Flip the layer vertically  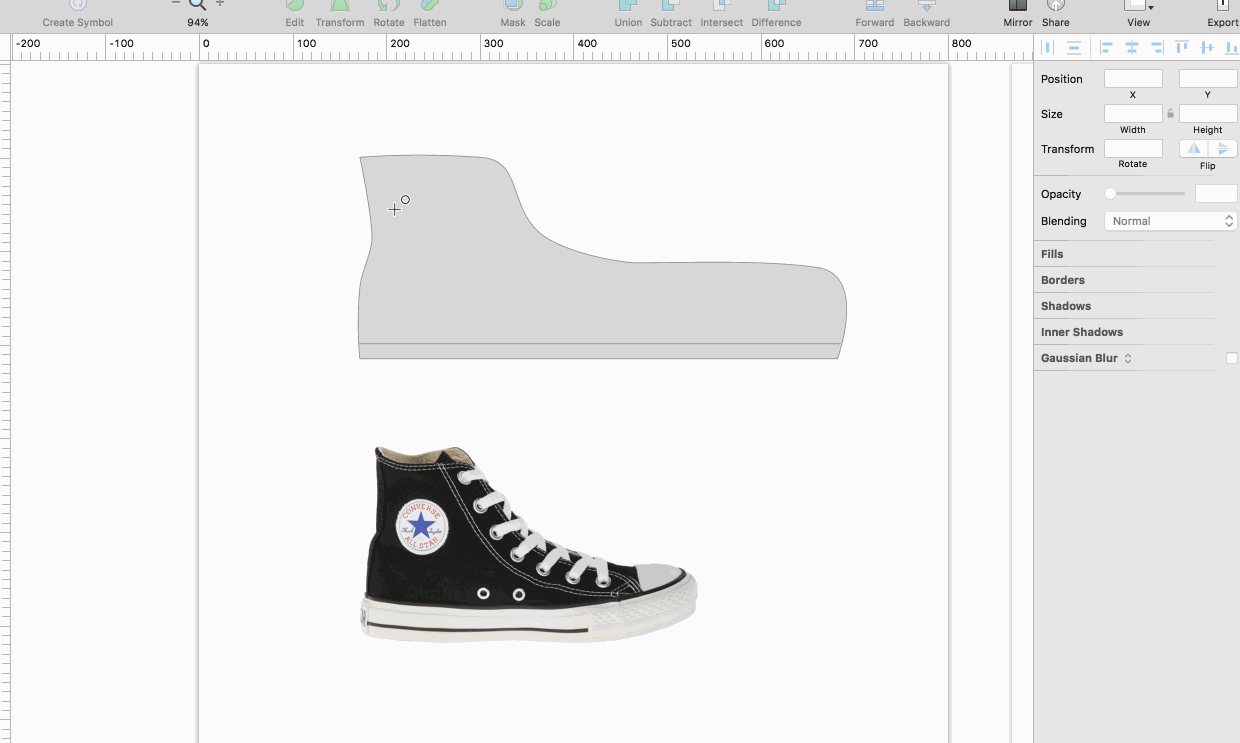[1223, 149]
